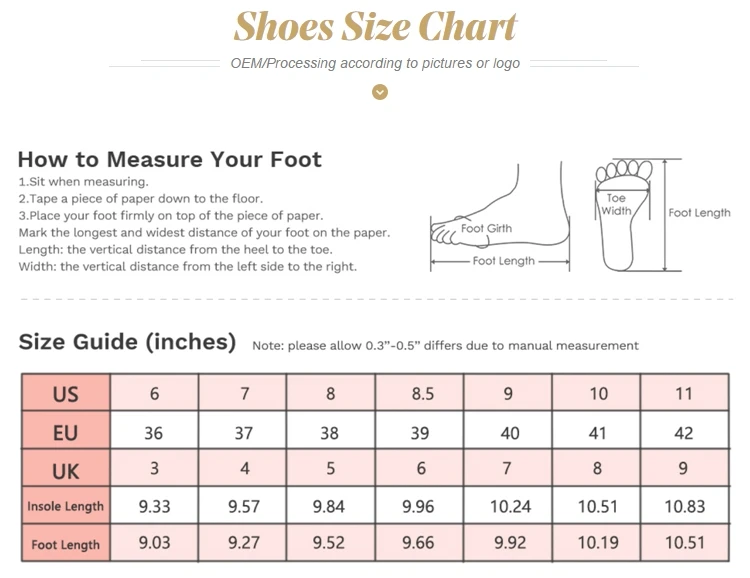This screenshot has width=750, height=578.
Task: Click the UK size 3 cell
Action: coord(154,470)
